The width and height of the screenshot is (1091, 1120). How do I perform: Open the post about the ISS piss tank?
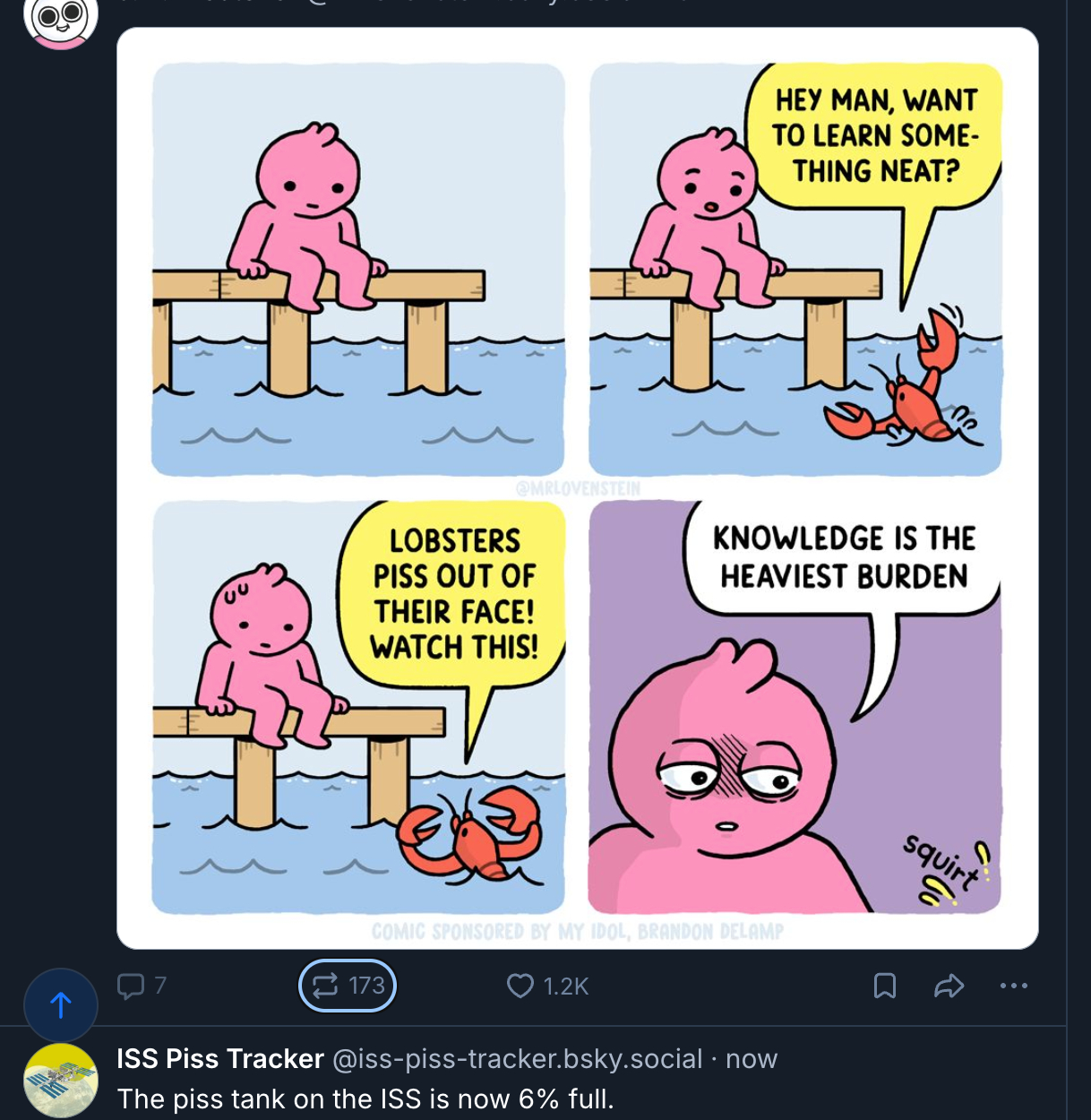365,1099
